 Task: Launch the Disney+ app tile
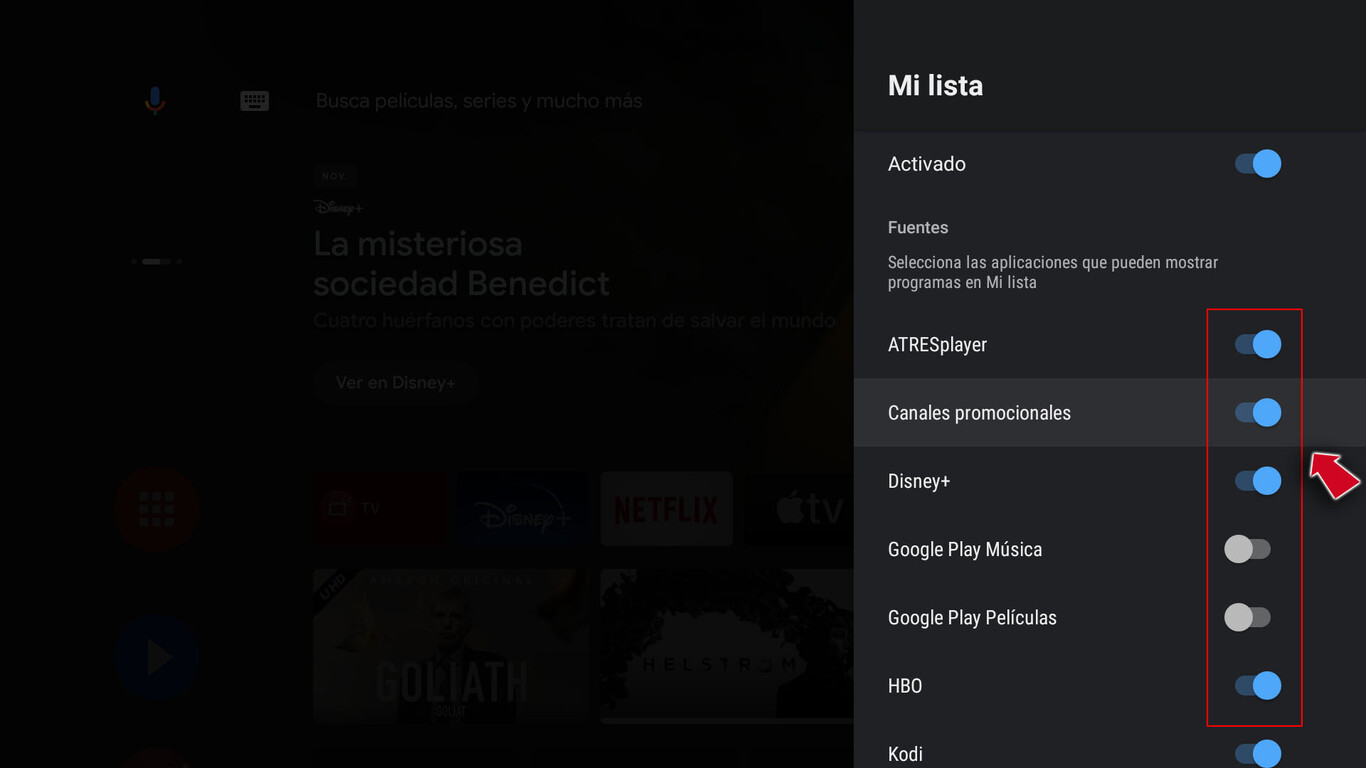coord(523,509)
